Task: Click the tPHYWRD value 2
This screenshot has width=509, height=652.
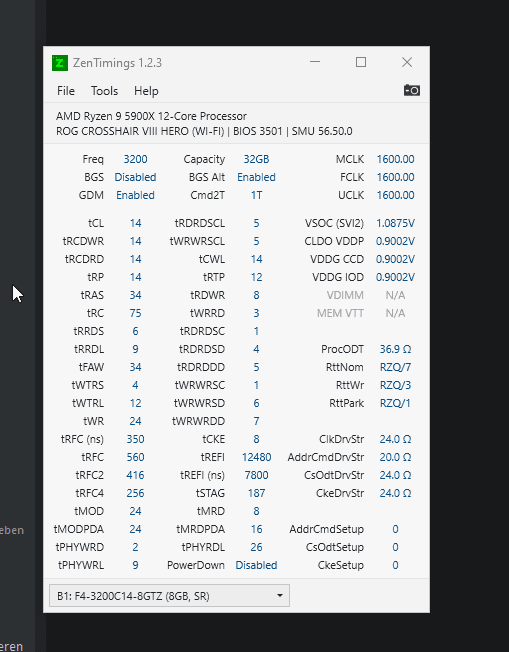Action: tap(135, 547)
